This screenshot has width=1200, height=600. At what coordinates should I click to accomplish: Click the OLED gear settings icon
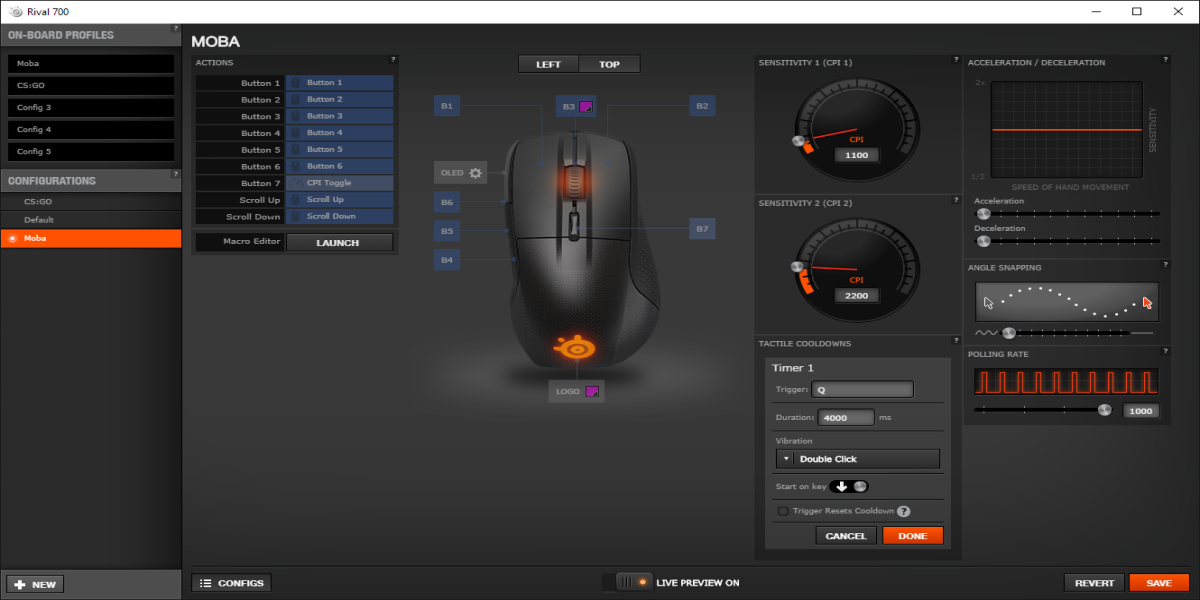pyautogui.click(x=475, y=173)
